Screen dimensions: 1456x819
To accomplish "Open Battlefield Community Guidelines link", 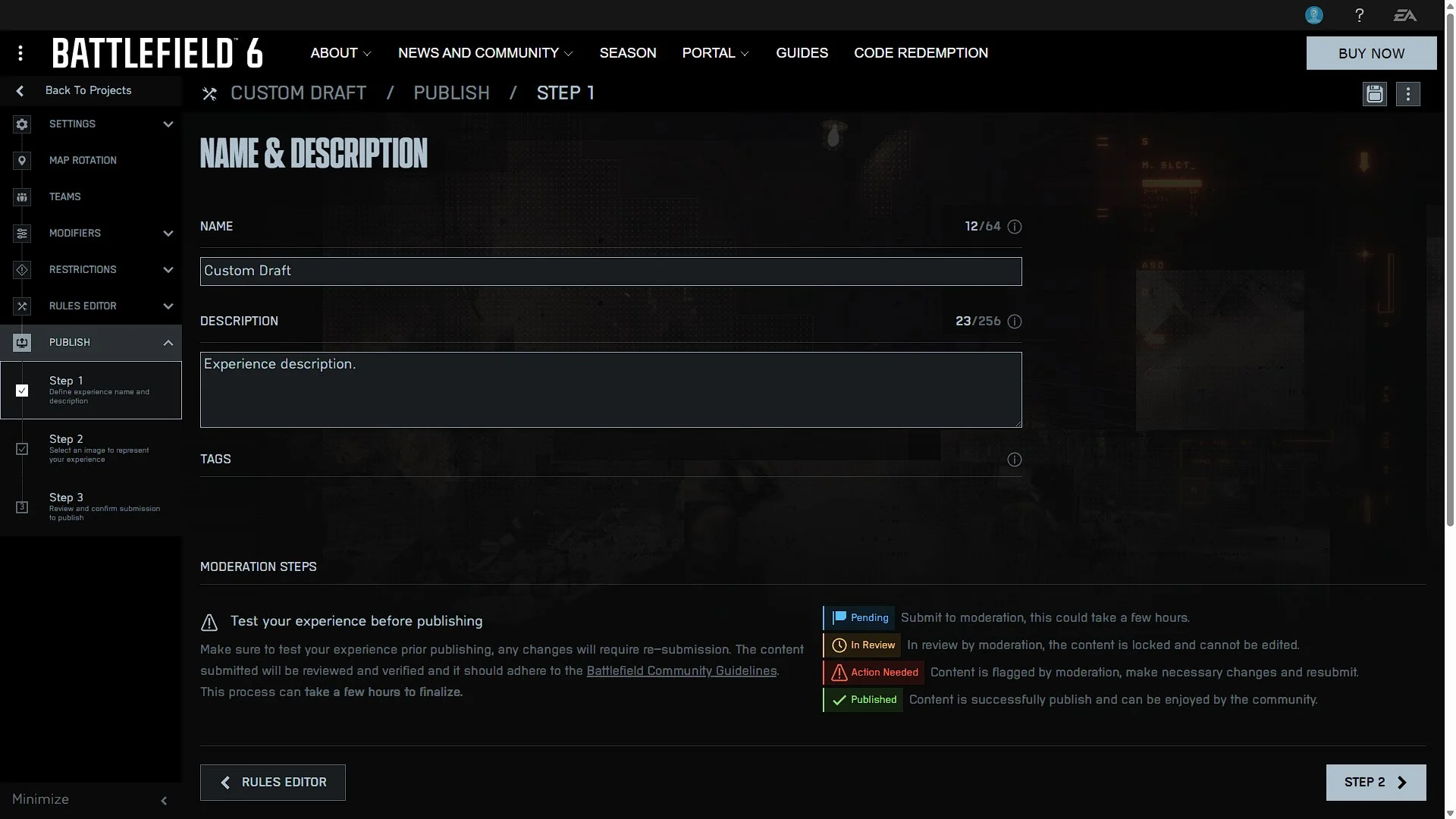I will pyautogui.click(x=682, y=671).
